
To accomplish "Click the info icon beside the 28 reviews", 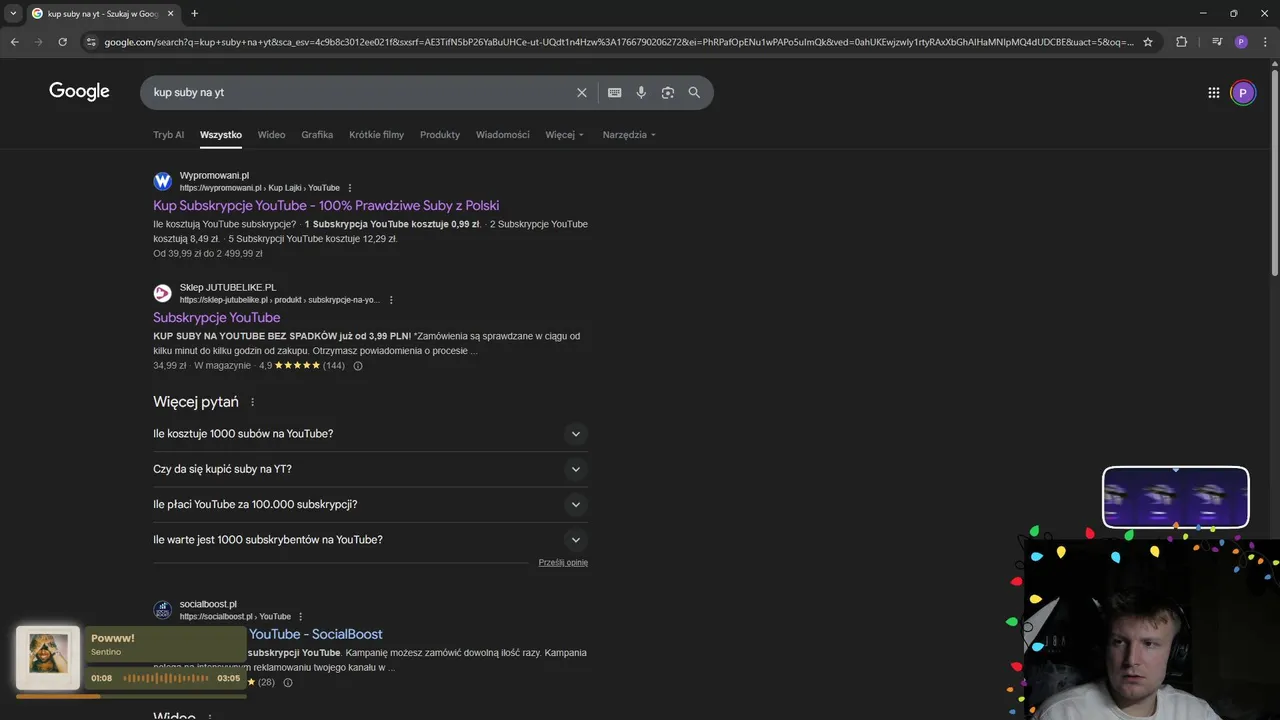I will point(288,683).
